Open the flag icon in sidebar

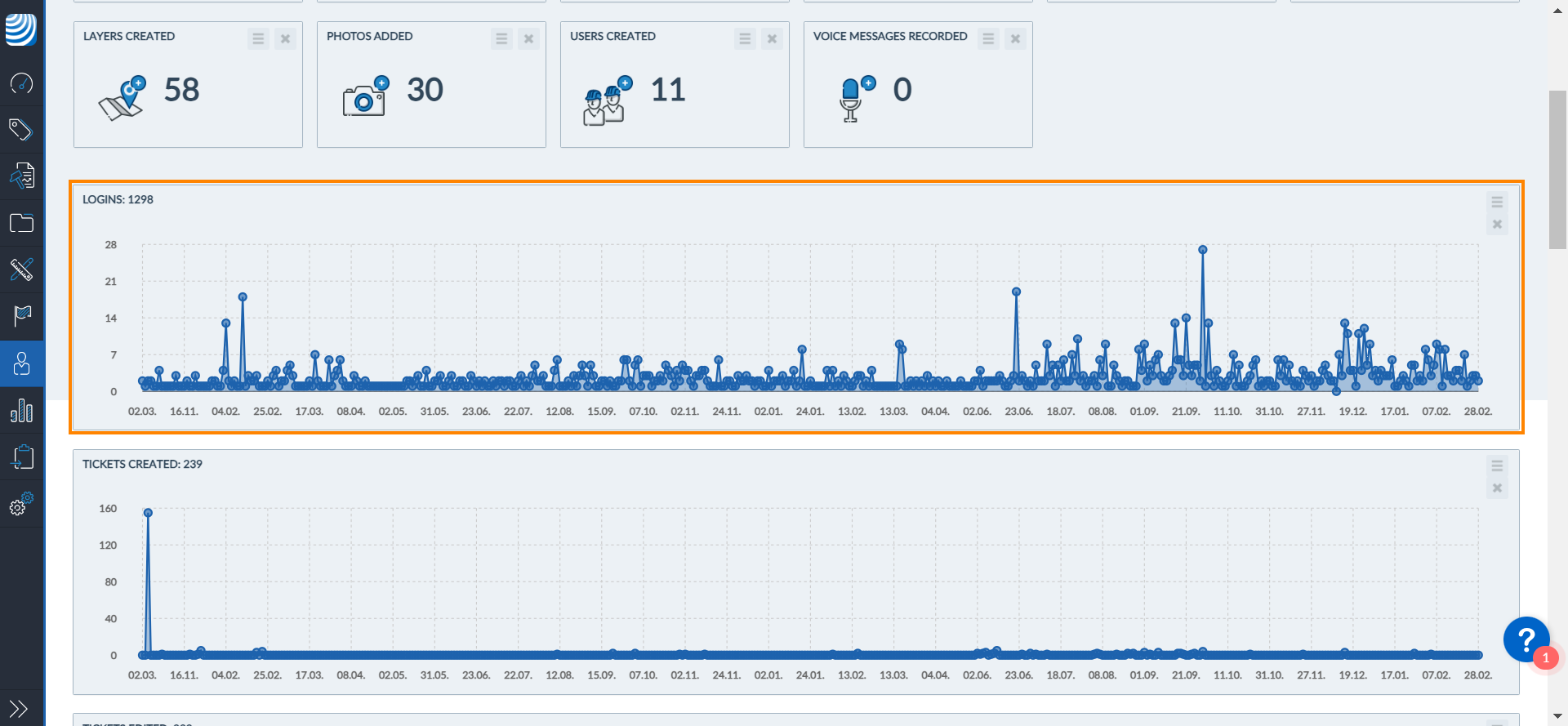click(x=21, y=315)
